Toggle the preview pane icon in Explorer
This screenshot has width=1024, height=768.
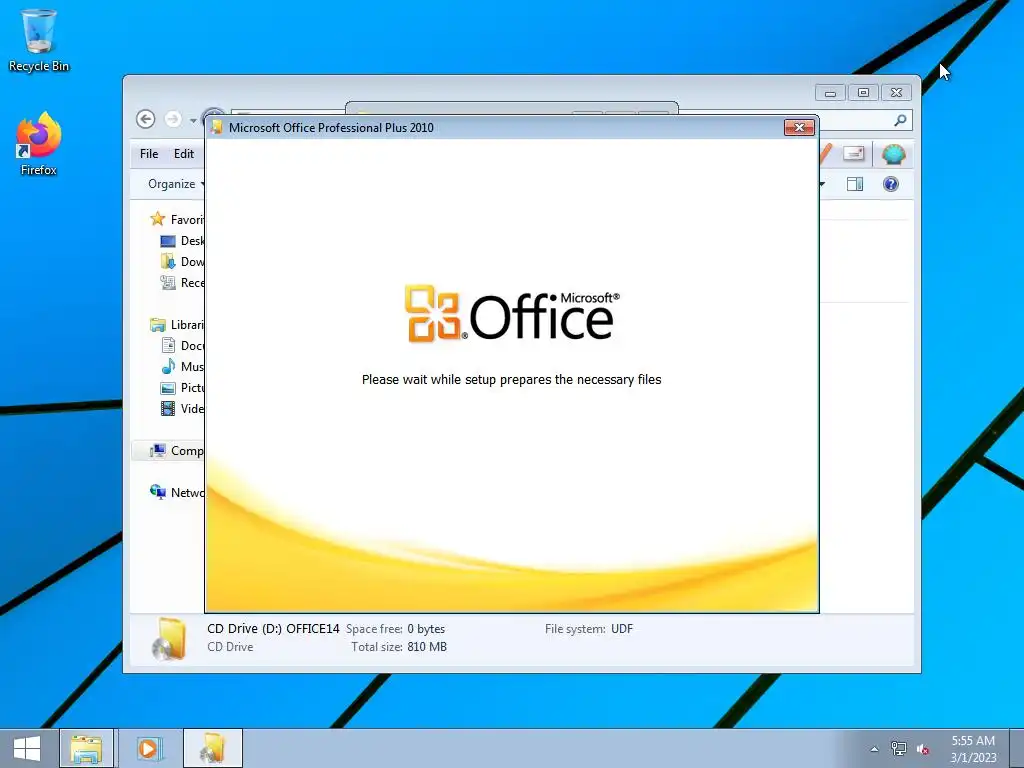(855, 184)
